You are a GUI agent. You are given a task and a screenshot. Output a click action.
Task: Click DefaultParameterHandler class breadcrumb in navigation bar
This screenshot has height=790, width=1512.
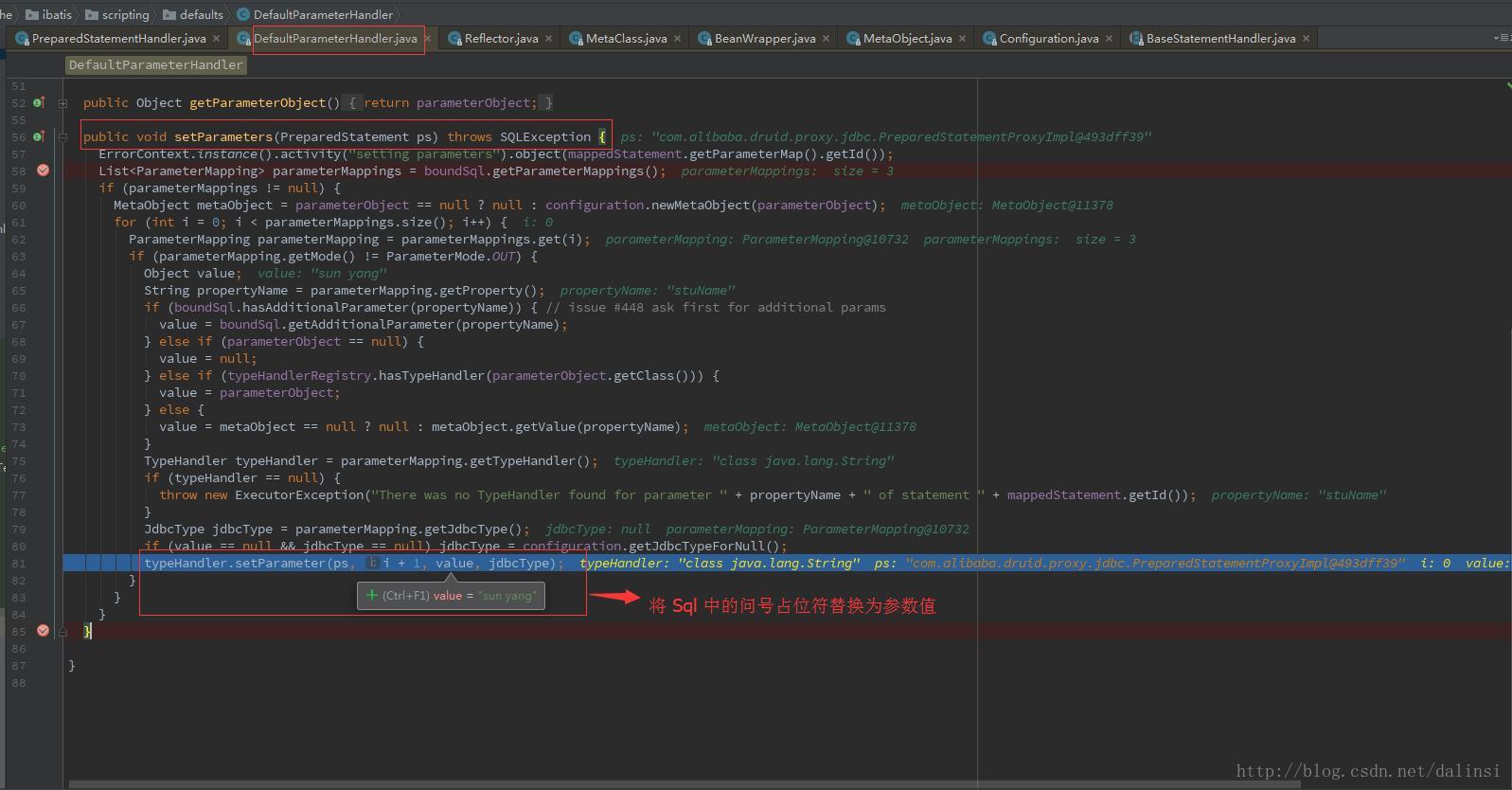315,14
